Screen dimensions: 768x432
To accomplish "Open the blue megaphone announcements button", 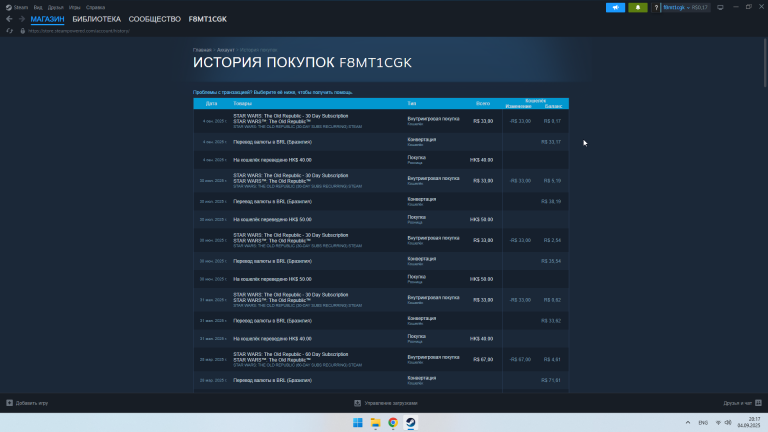I will click(x=615, y=7).
